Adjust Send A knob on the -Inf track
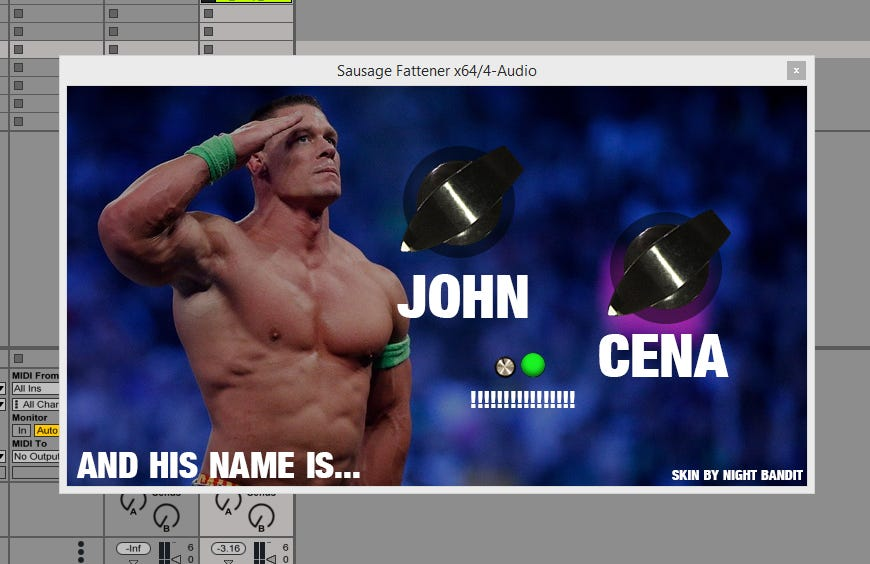This screenshot has height=564, width=870. point(133,502)
